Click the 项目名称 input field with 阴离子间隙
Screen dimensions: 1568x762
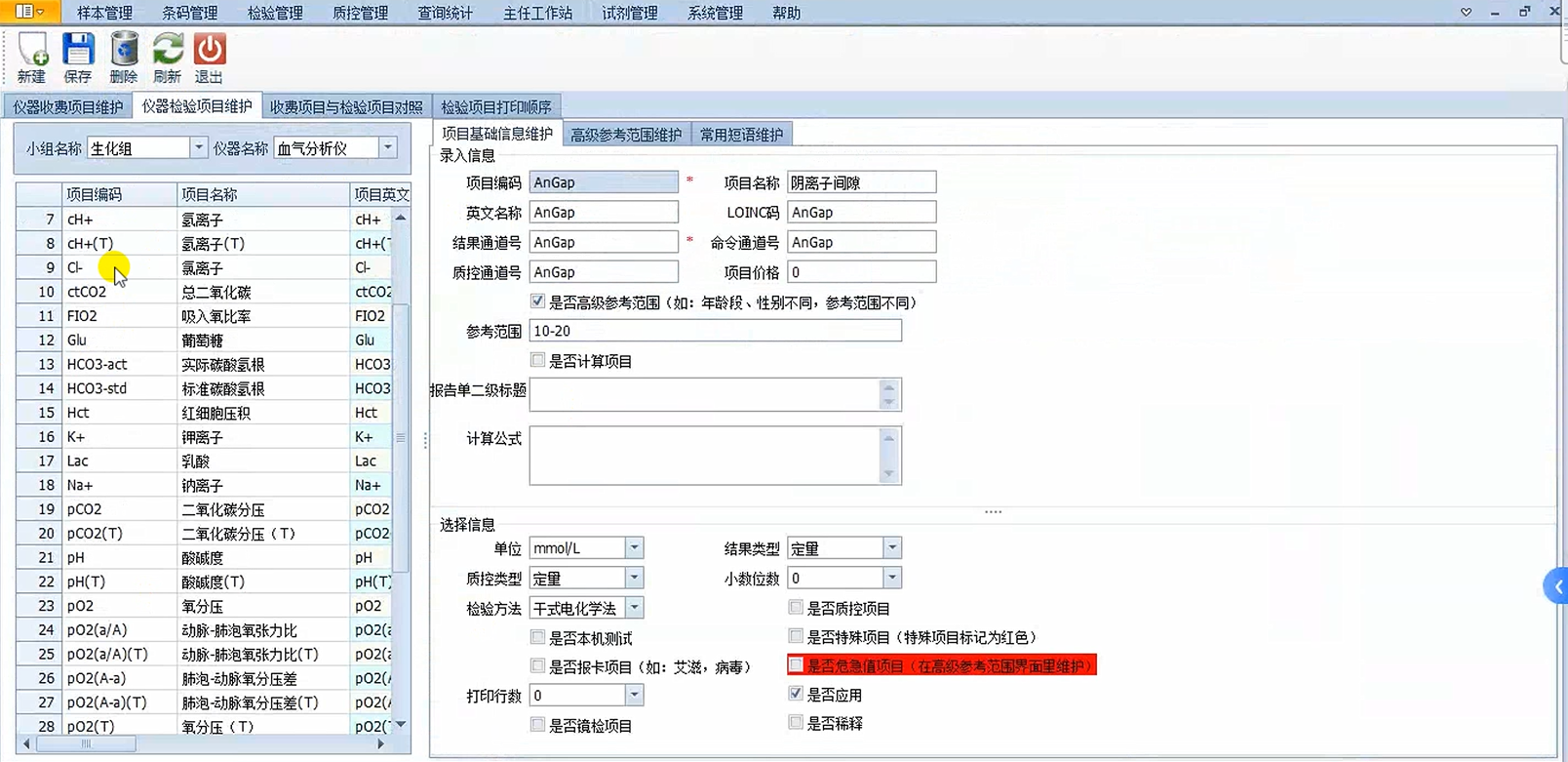tap(862, 182)
